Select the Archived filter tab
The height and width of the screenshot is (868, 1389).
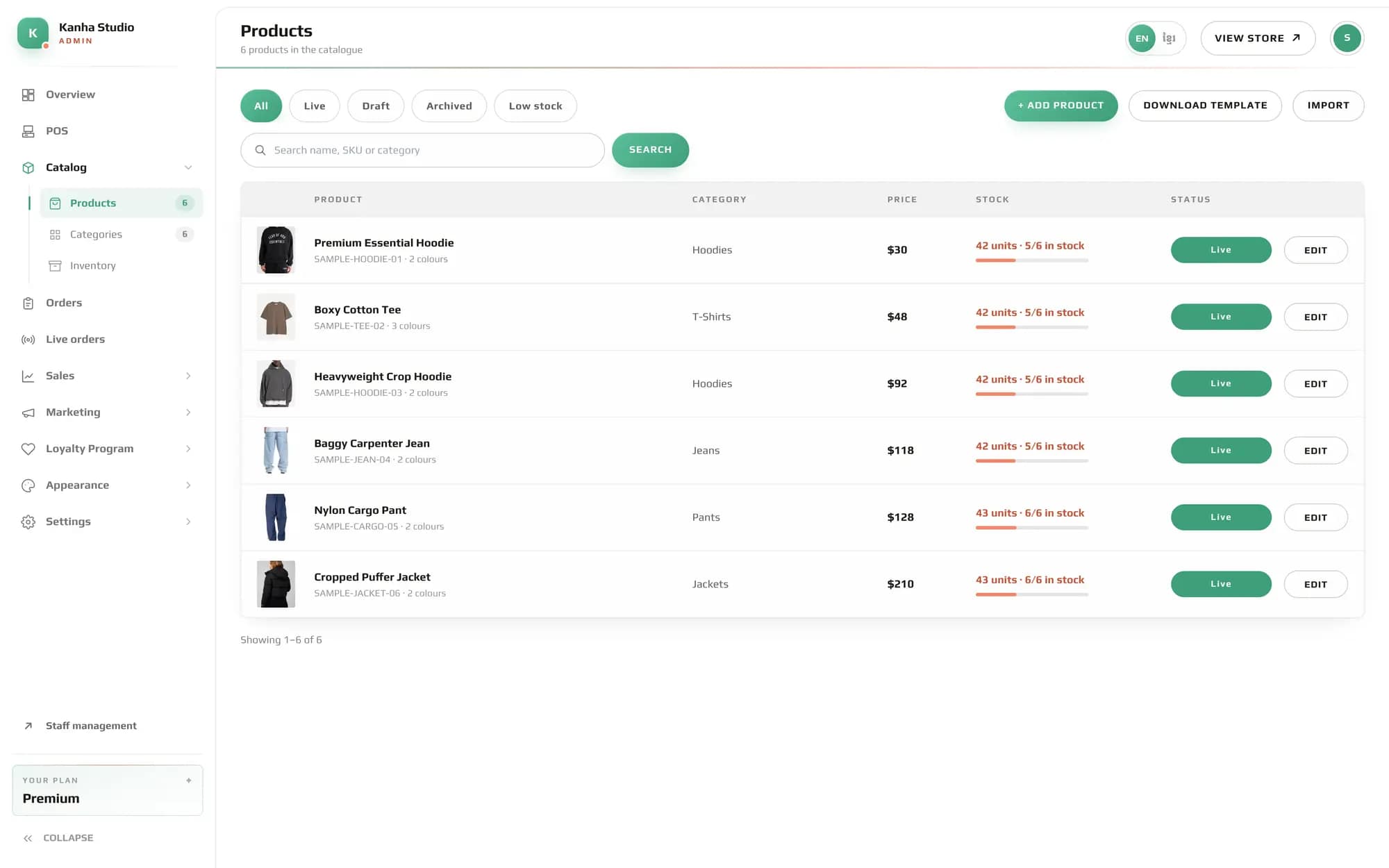[x=449, y=106]
